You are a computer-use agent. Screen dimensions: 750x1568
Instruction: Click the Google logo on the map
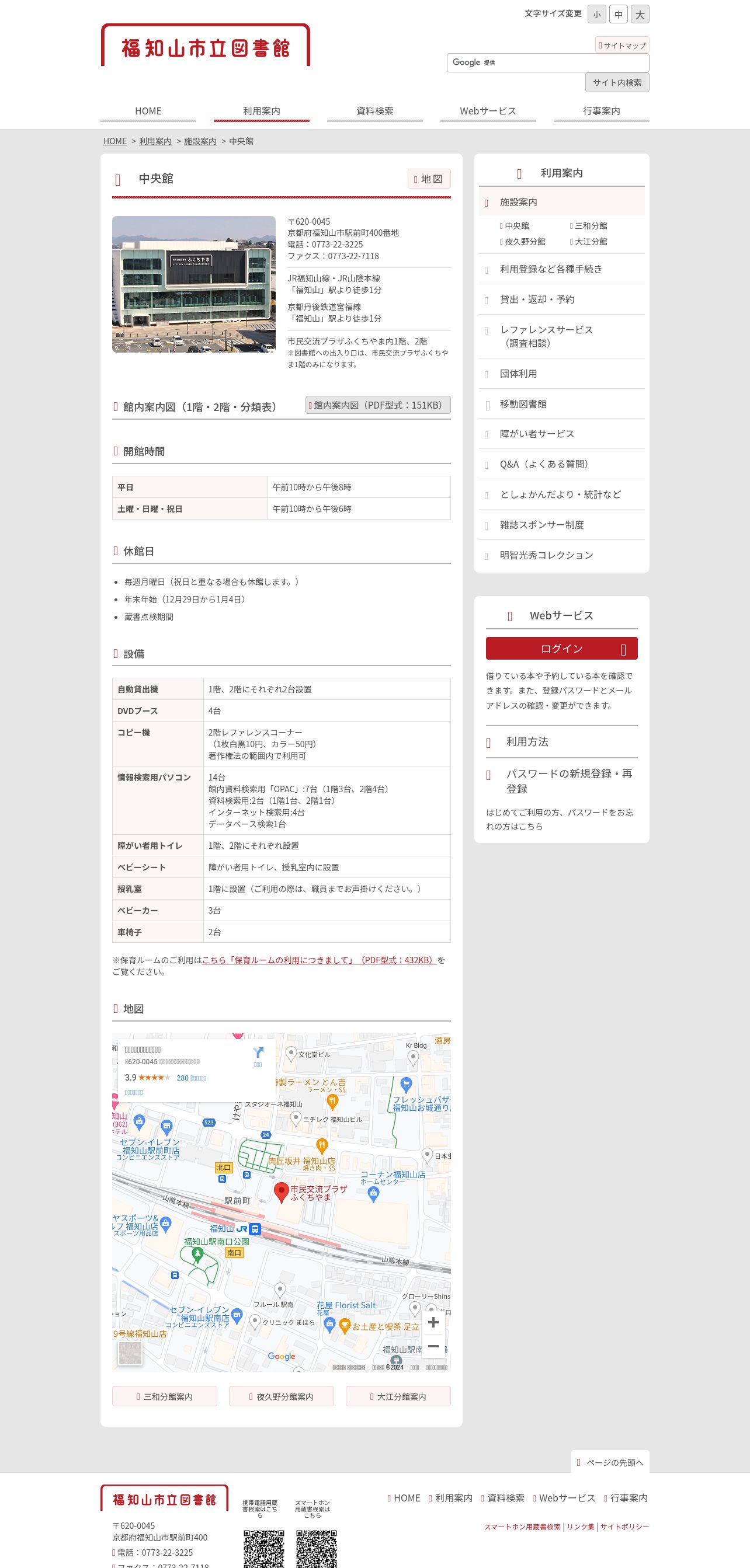[x=282, y=1357]
